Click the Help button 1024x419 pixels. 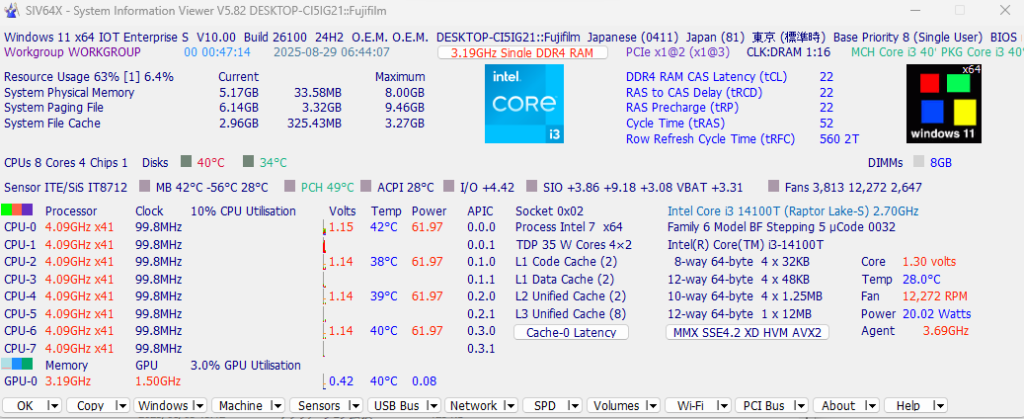point(908,405)
